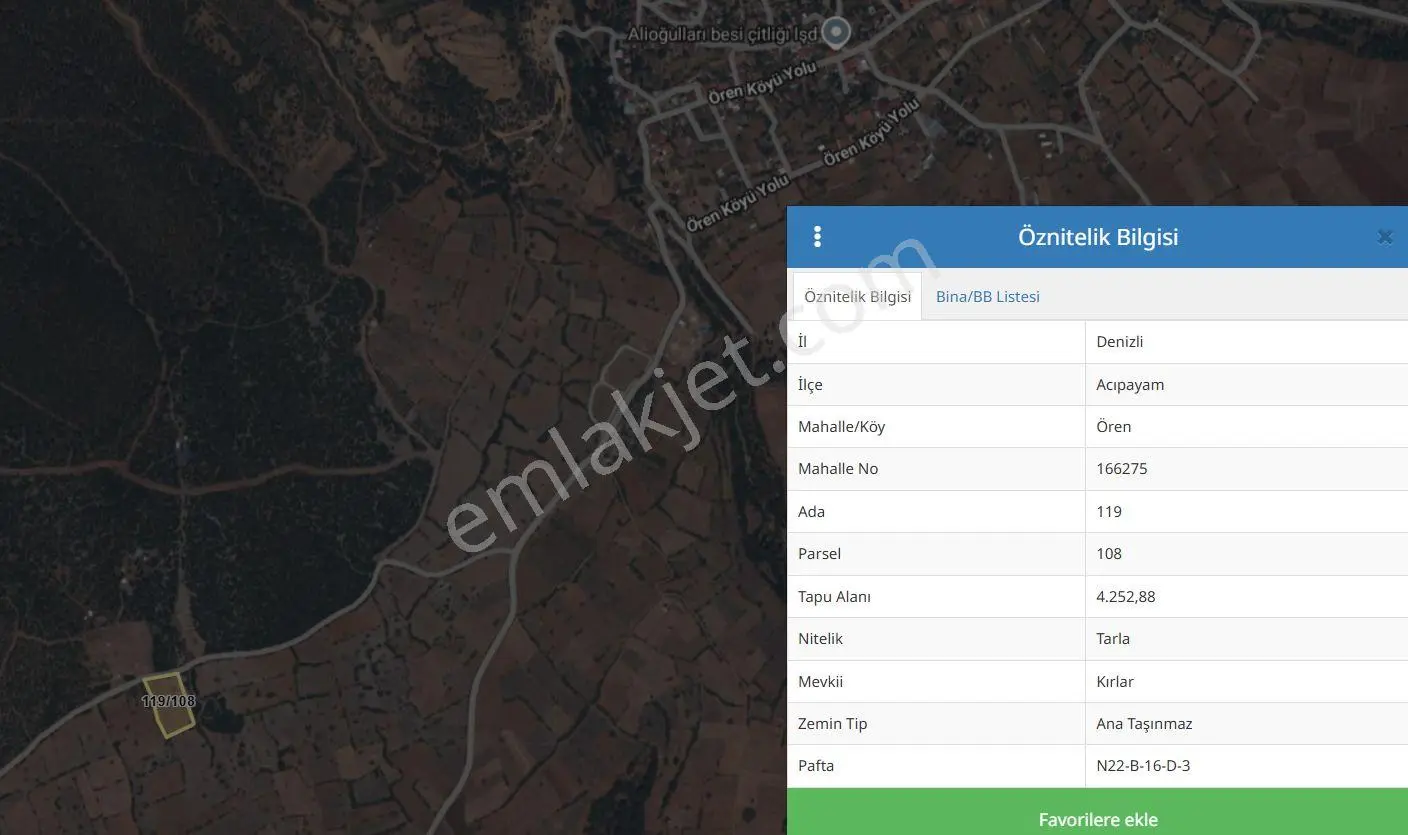The width and height of the screenshot is (1408, 835).
Task: Click the Pafta value N22-B-16-D-3
Action: 1246,766
